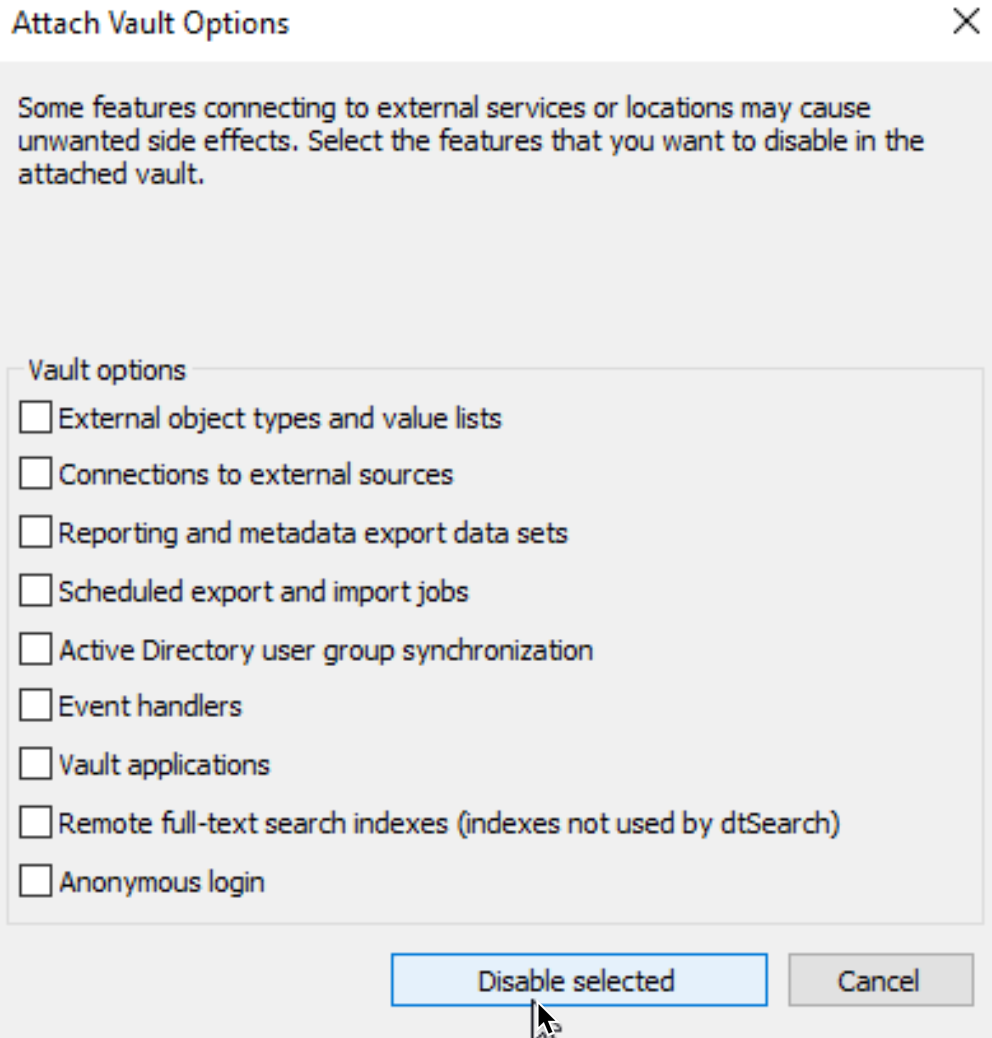Check the Event handlers checkbox
Screen dimensions: 992x1038
[36, 705]
